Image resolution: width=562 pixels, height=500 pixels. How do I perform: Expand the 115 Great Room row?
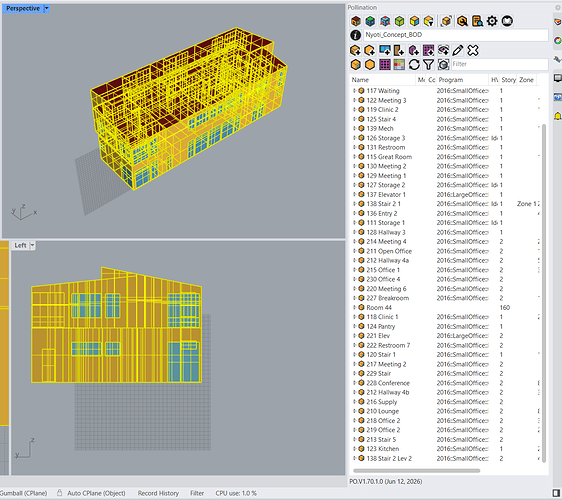pos(354,157)
